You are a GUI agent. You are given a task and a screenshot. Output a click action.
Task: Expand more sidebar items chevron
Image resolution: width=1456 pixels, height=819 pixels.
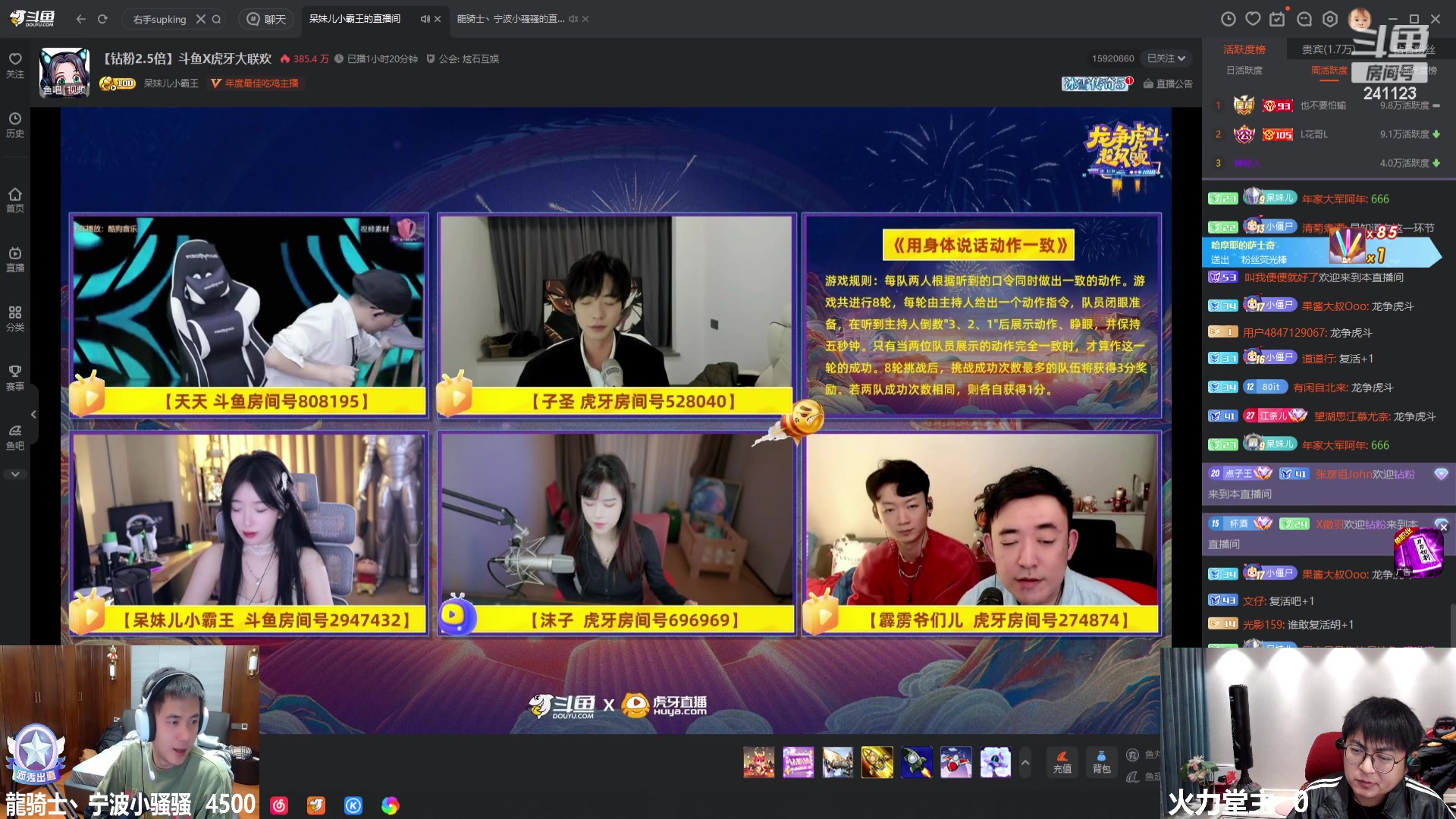tap(15, 474)
